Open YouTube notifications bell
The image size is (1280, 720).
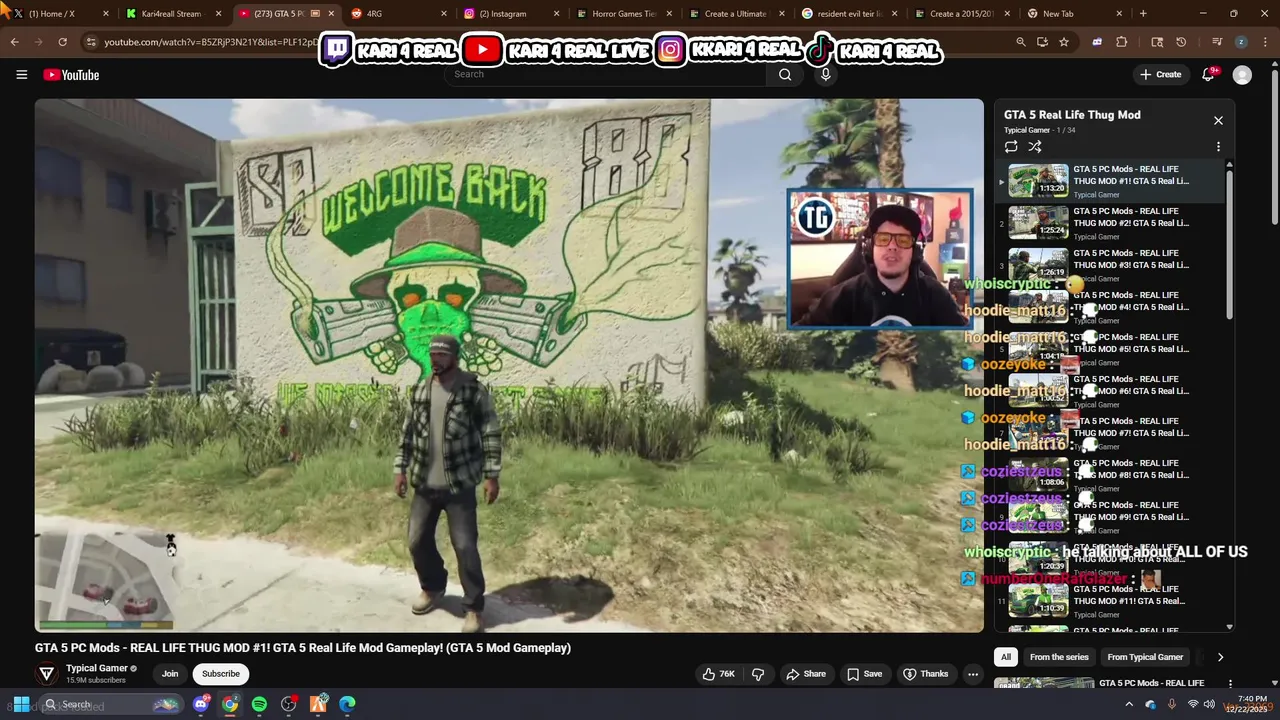tap(1208, 75)
